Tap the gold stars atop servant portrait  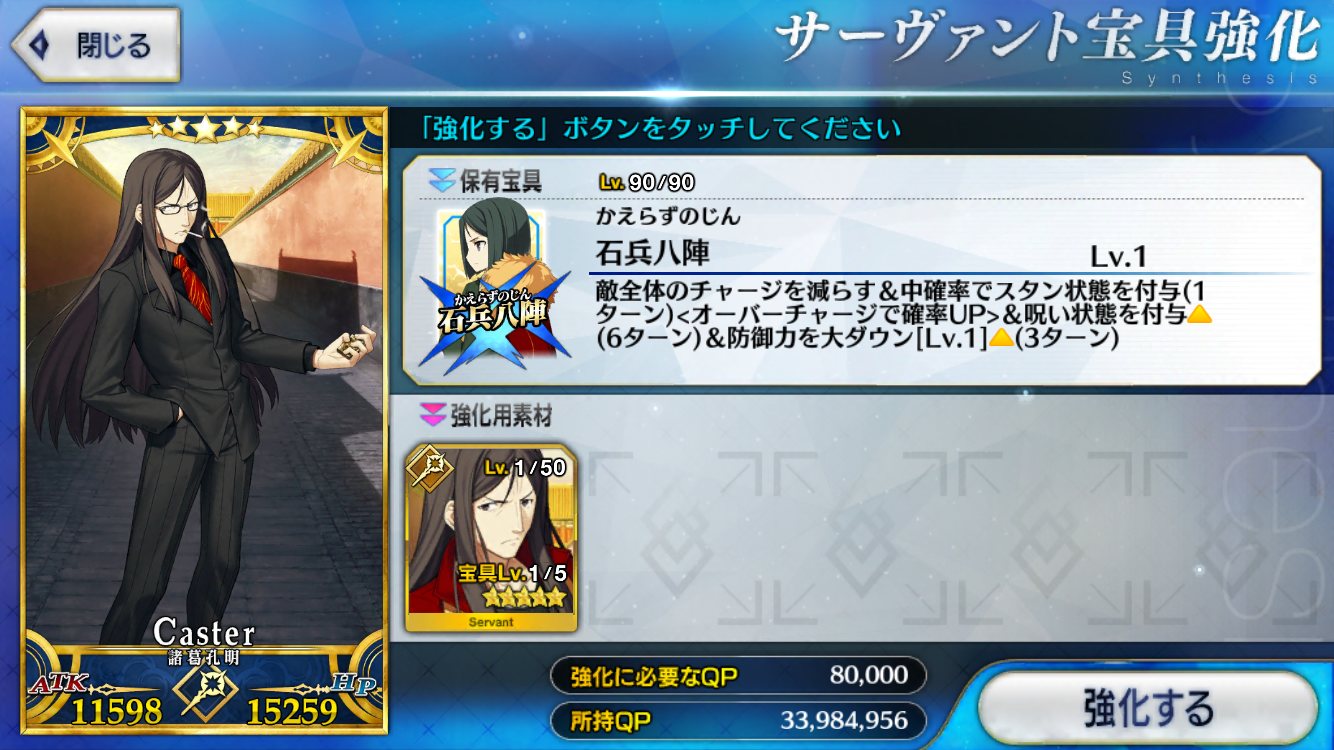pos(203,127)
